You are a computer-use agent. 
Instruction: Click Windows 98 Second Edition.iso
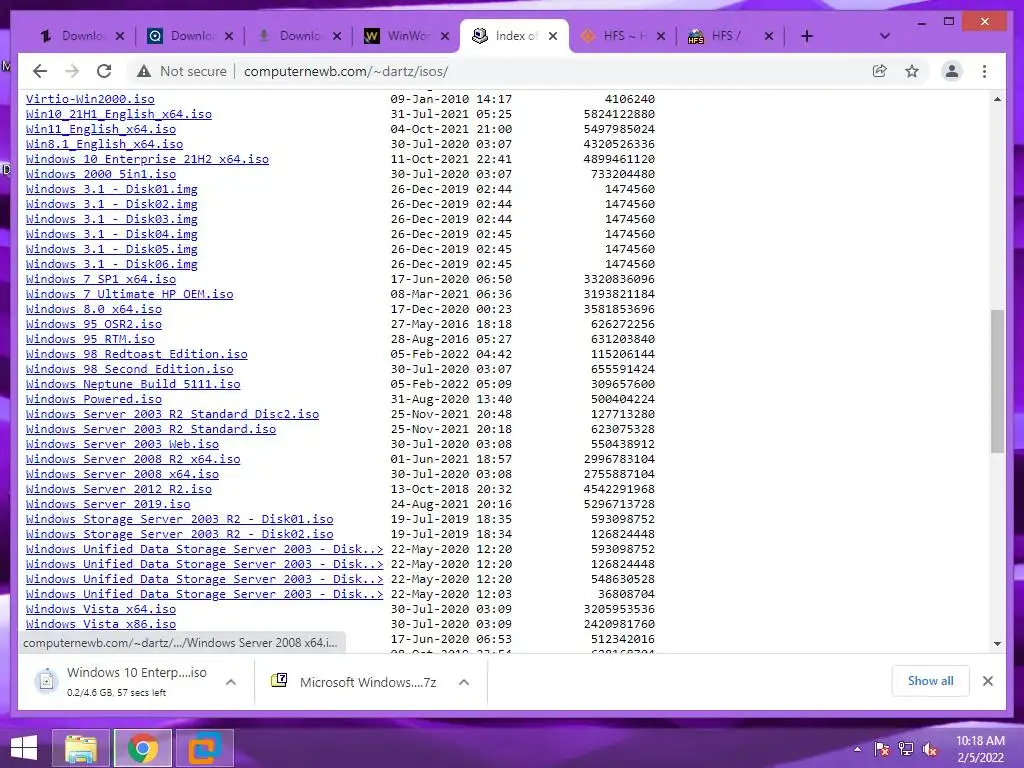point(129,370)
